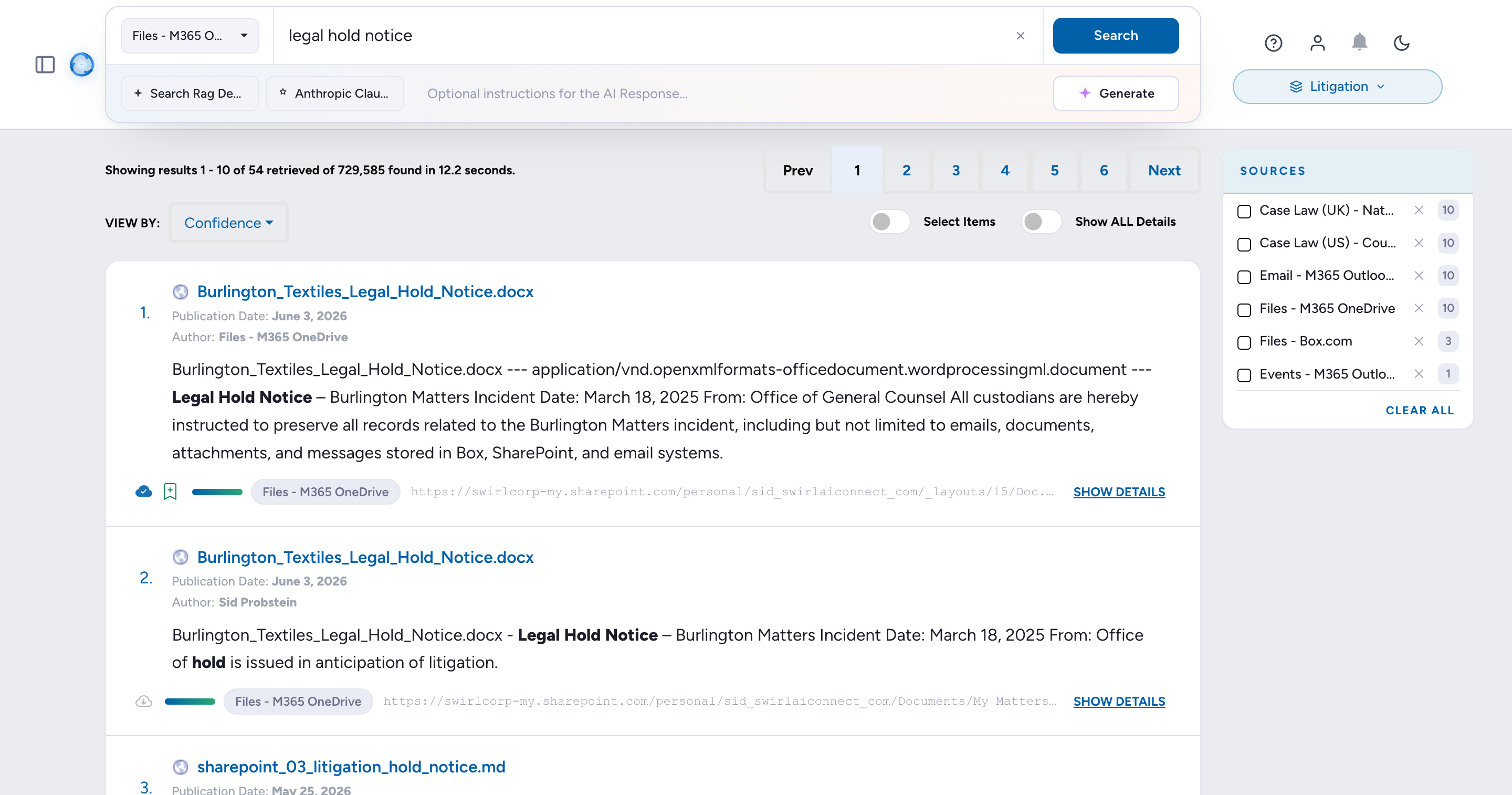Open the notifications bell icon
The height and width of the screenshot is (795, 1512).
(x=1359, y=43)
